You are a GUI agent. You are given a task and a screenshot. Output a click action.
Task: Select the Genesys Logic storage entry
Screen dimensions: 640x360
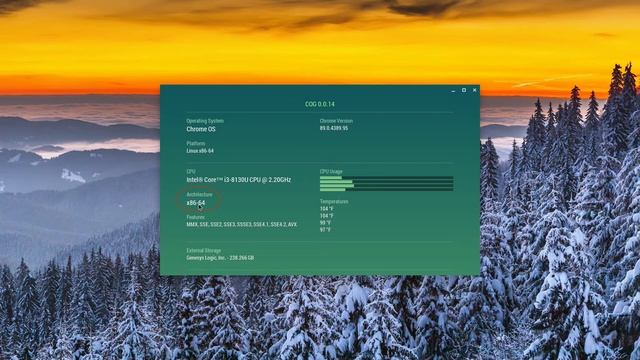tap(220, 258)
